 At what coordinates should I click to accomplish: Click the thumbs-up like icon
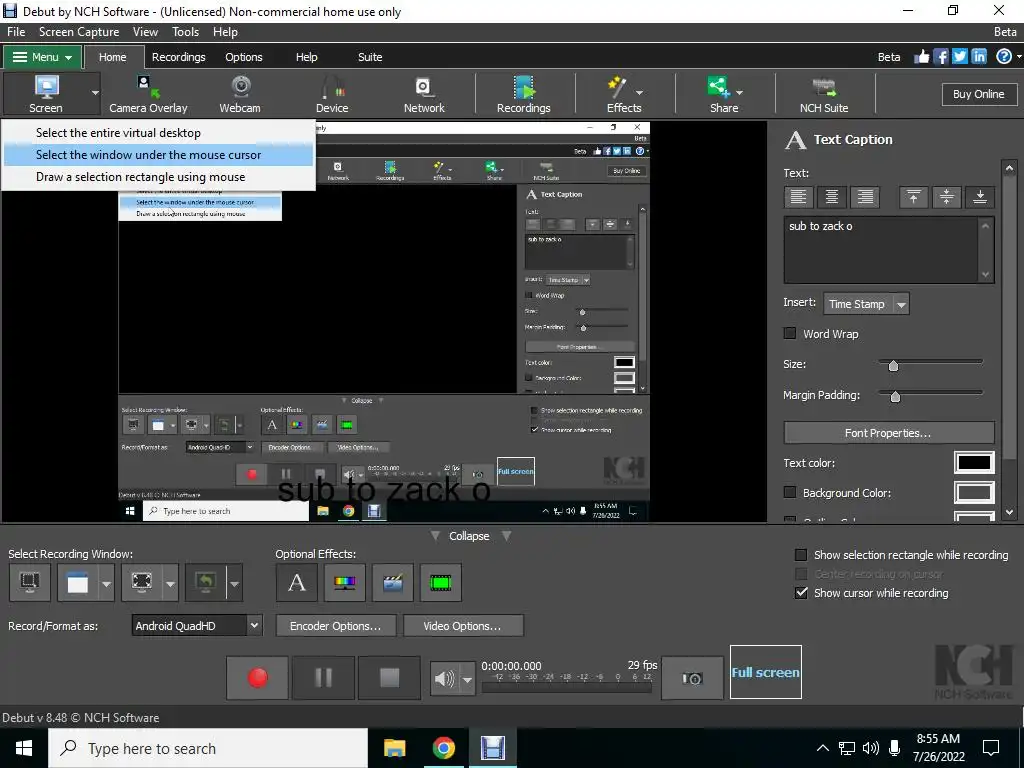click(921, 57)
